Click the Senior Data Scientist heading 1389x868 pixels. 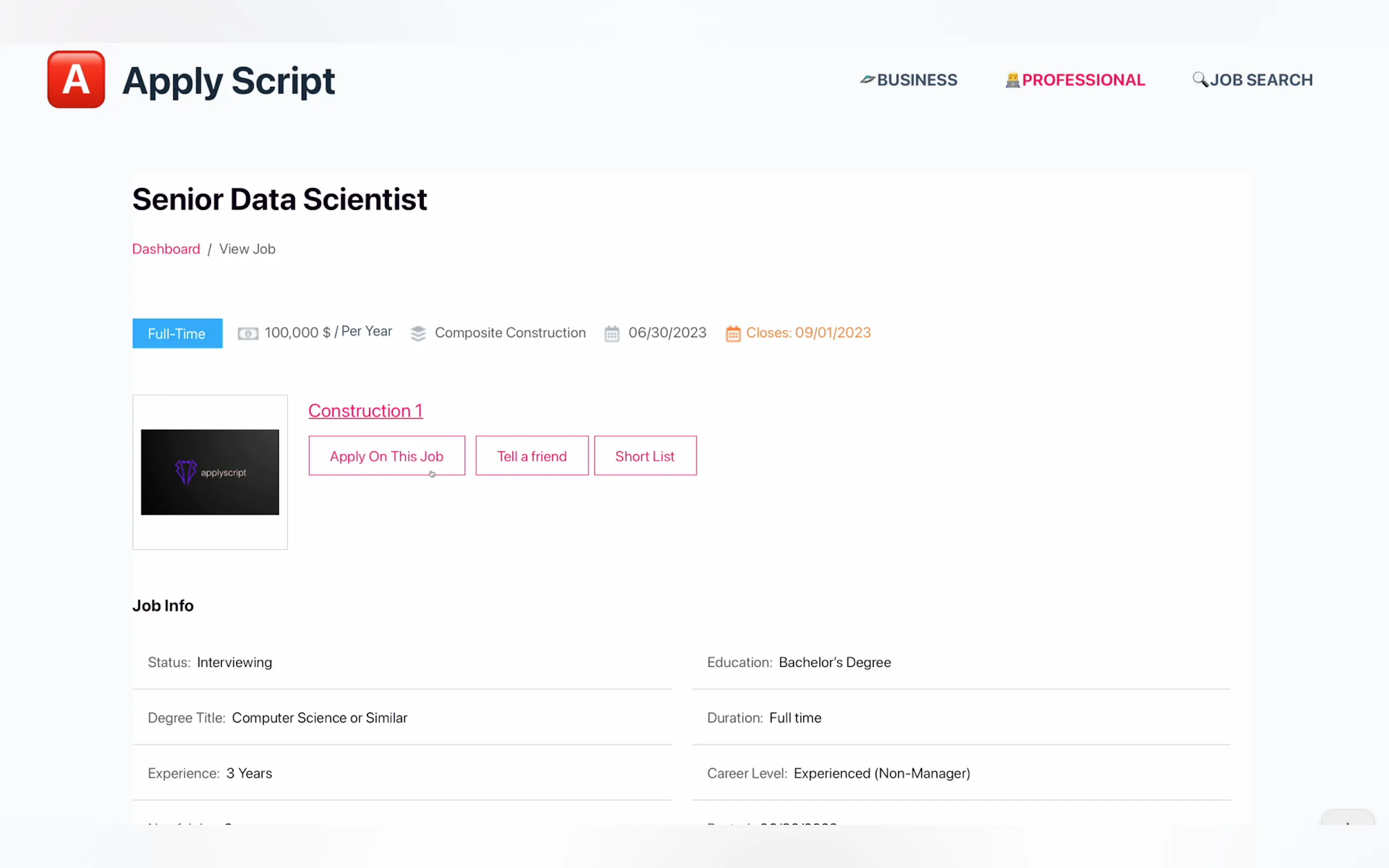(x=279, y=200)
